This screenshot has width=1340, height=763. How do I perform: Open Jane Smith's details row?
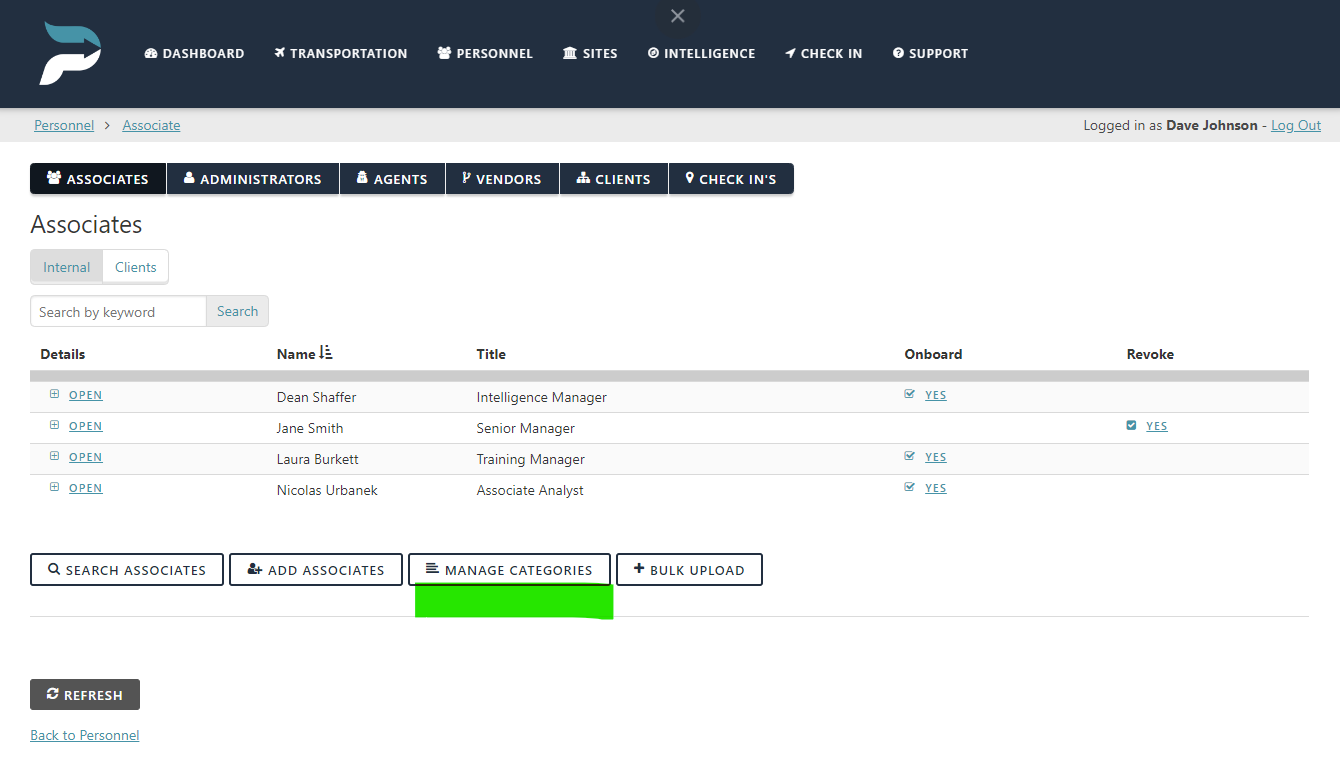(85, 425)
